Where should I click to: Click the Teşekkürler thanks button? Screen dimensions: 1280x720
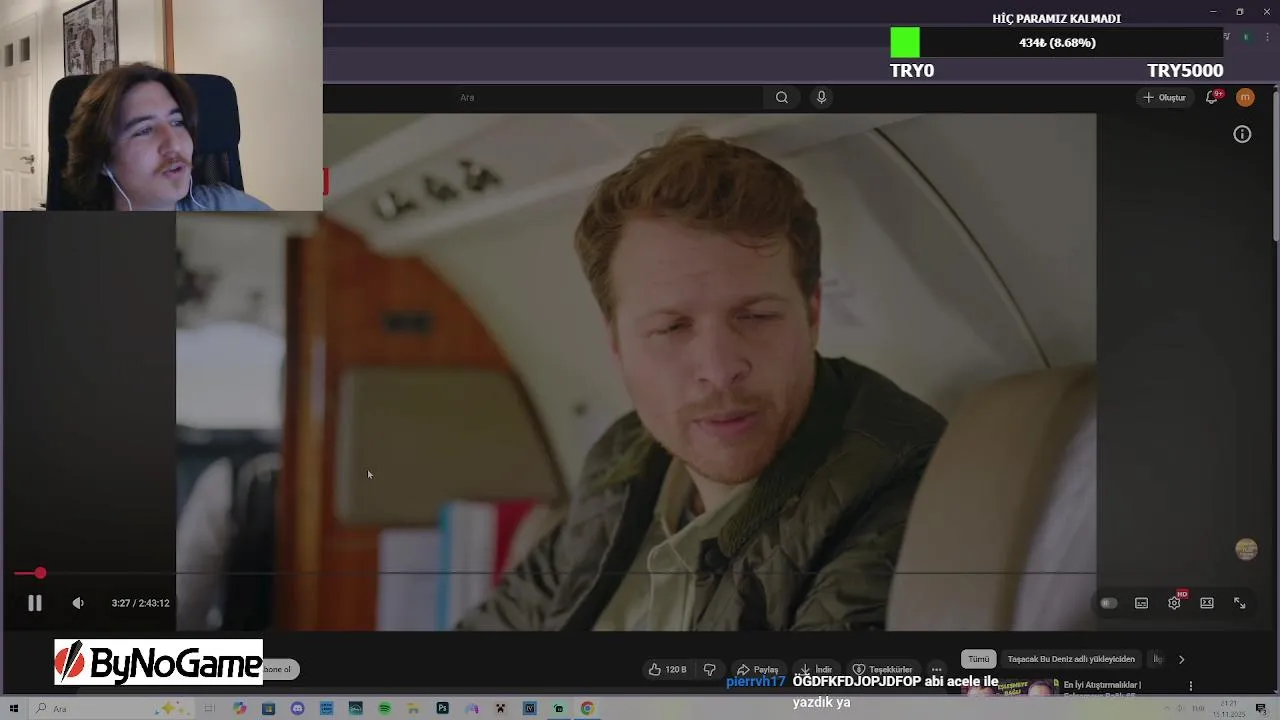pos(882,669)
